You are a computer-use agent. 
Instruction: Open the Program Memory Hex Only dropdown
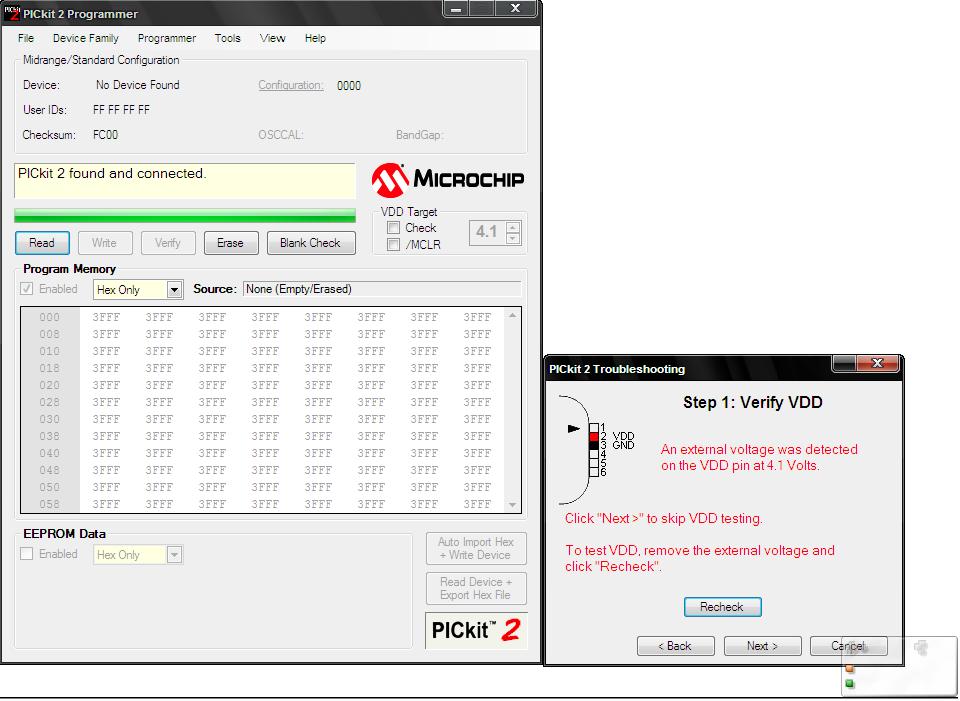pyautogui.click(x=174, y=290)
